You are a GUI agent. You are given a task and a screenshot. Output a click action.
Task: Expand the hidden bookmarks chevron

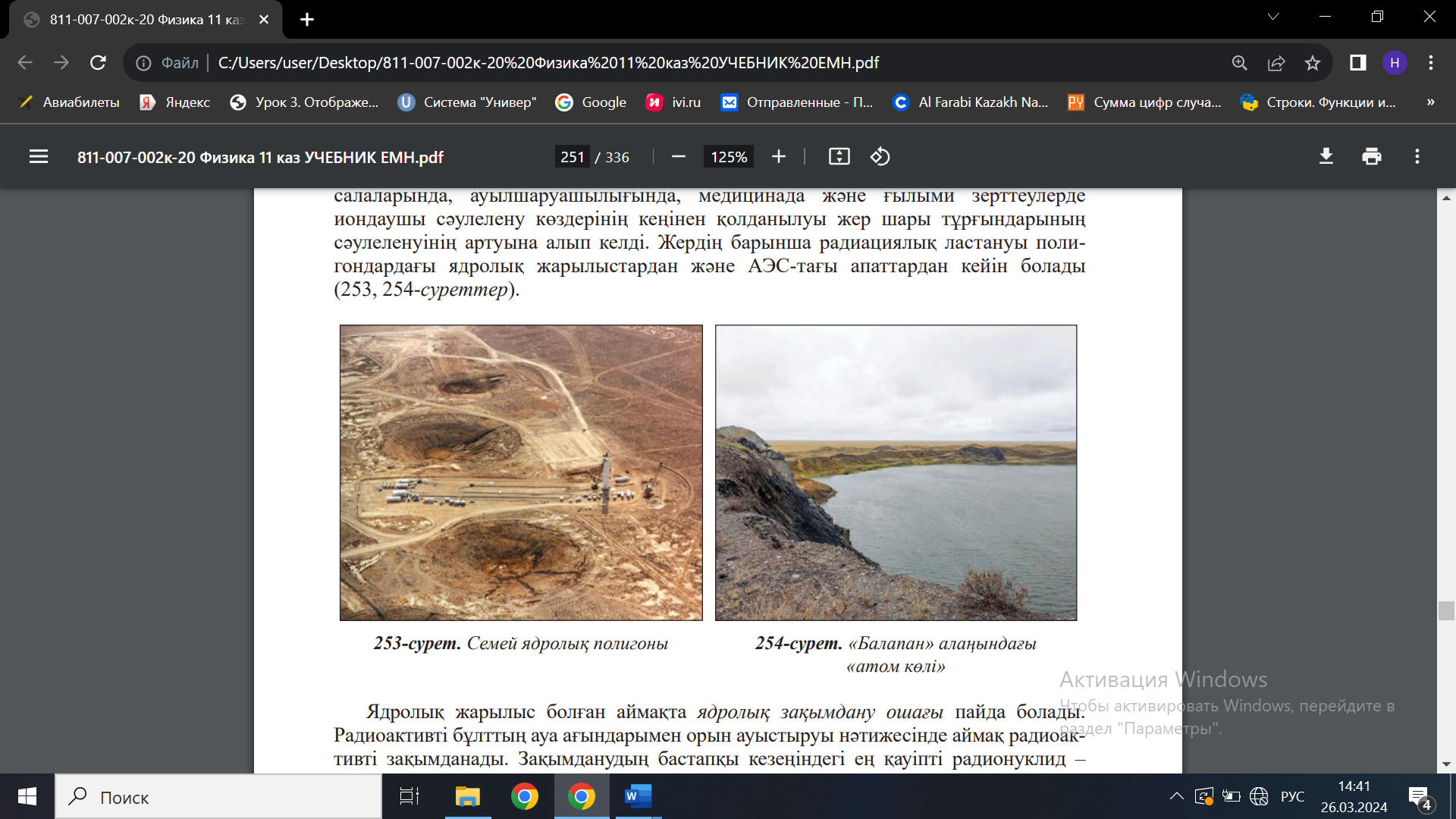tap(1430, 102)
